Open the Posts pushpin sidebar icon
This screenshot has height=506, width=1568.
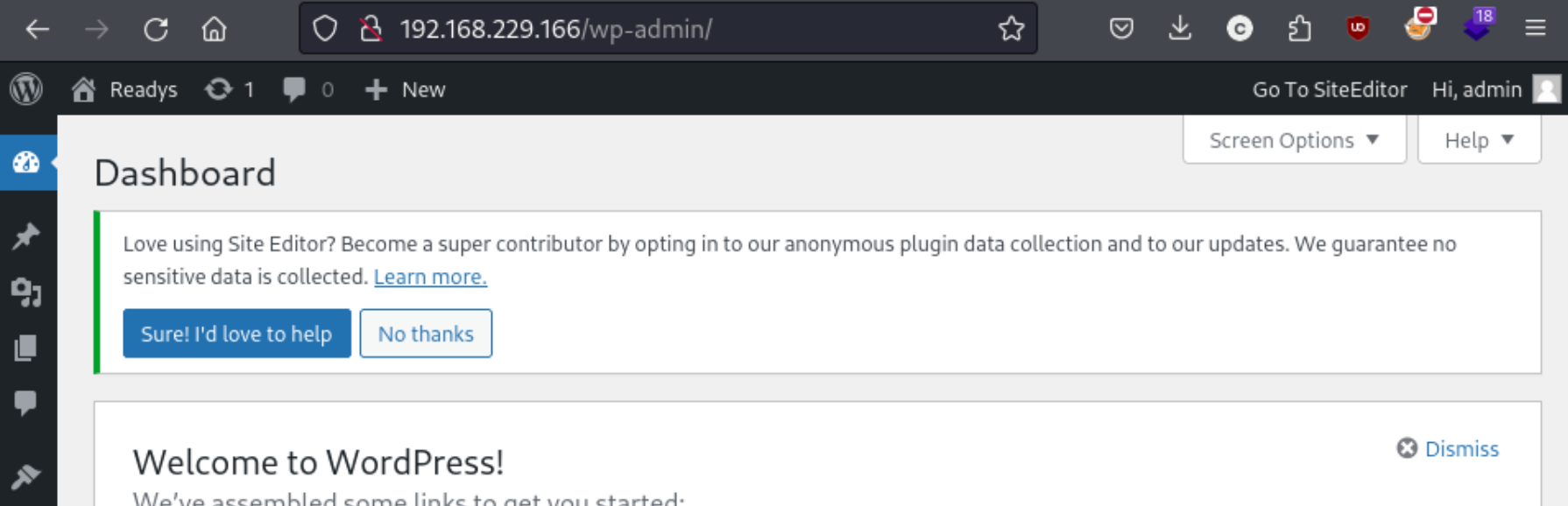(x=26, y=235)
